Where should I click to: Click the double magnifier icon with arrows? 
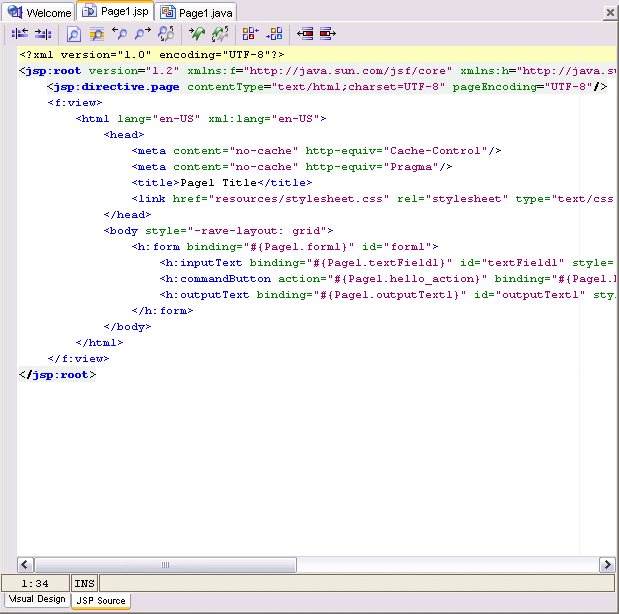tap(166, 34)
